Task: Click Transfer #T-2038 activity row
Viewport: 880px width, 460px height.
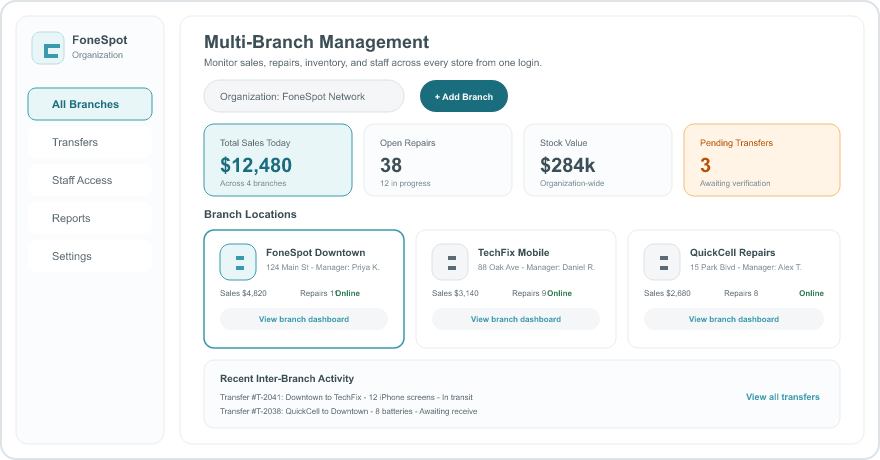Action: coord(349,411)
